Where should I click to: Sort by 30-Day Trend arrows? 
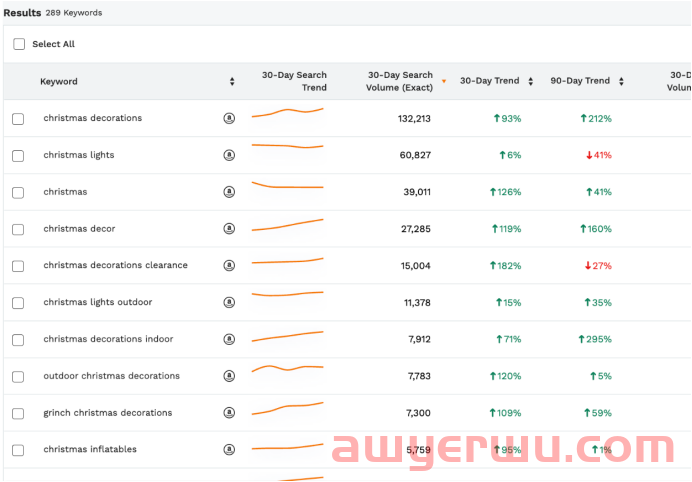pyautogui.click(x=531, y=81)
